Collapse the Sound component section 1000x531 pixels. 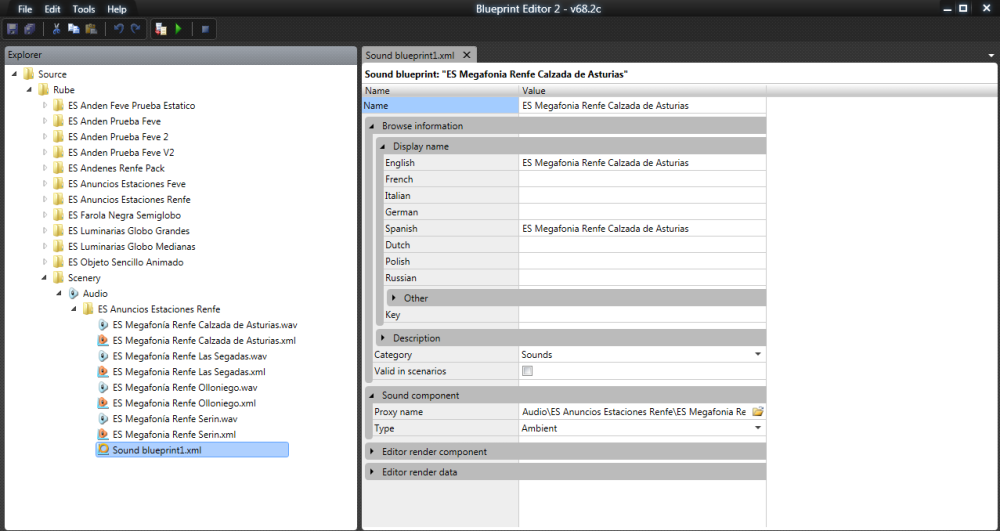[372, 396]
